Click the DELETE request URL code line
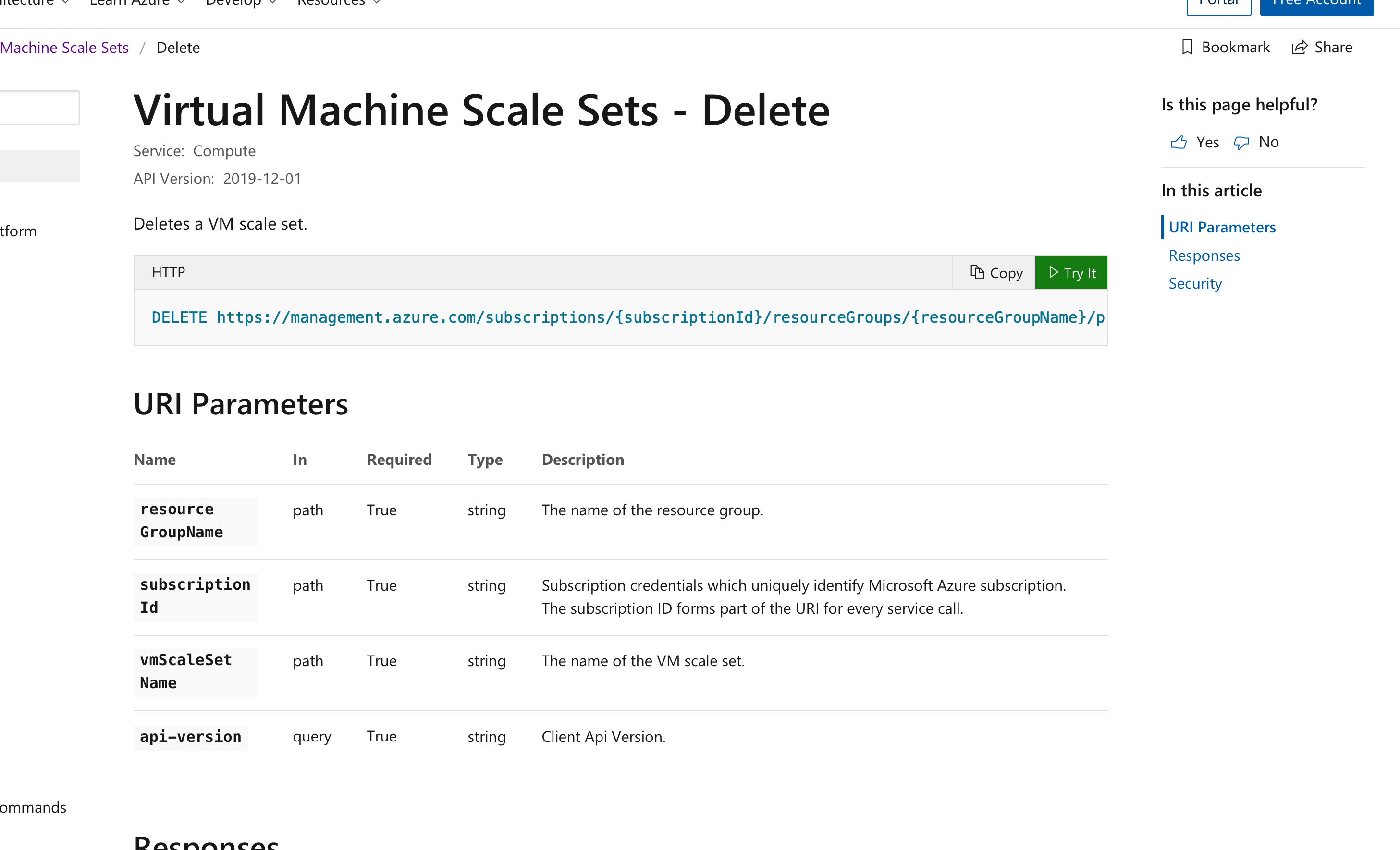This screenshot has width=1400, height=850. tap(628, 317)
